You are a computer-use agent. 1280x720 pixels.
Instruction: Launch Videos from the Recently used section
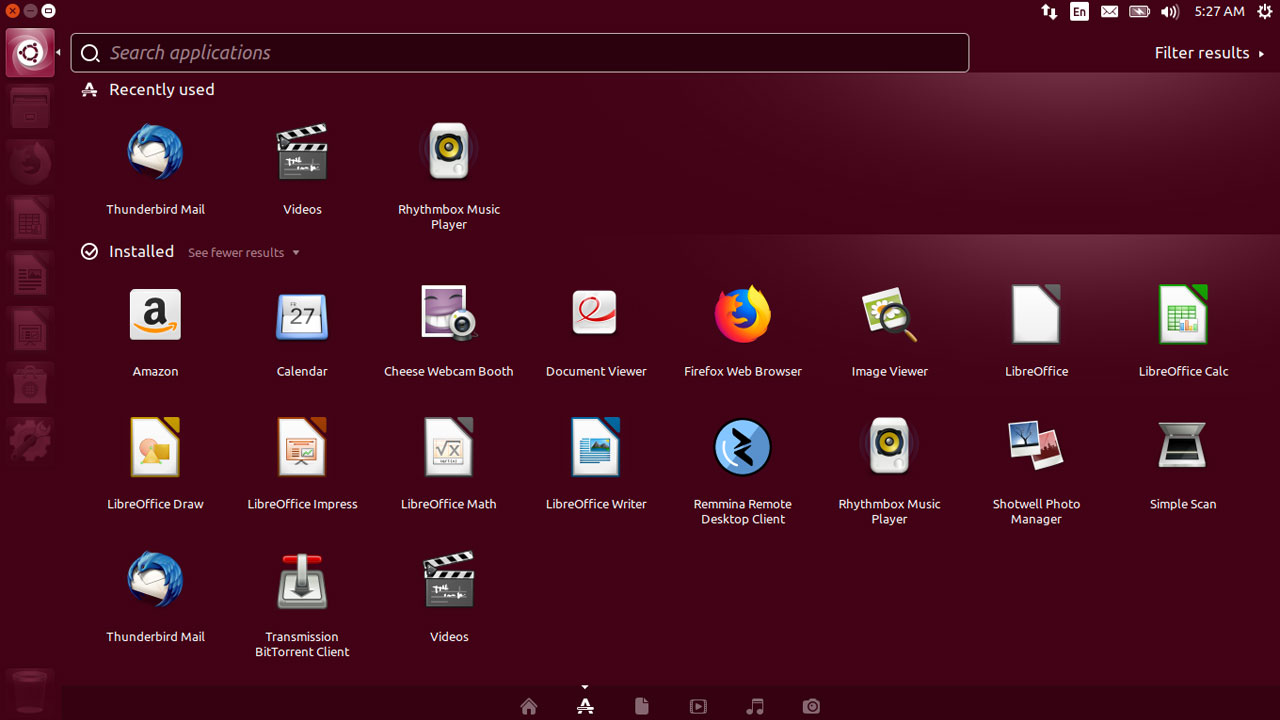point(302,153)
